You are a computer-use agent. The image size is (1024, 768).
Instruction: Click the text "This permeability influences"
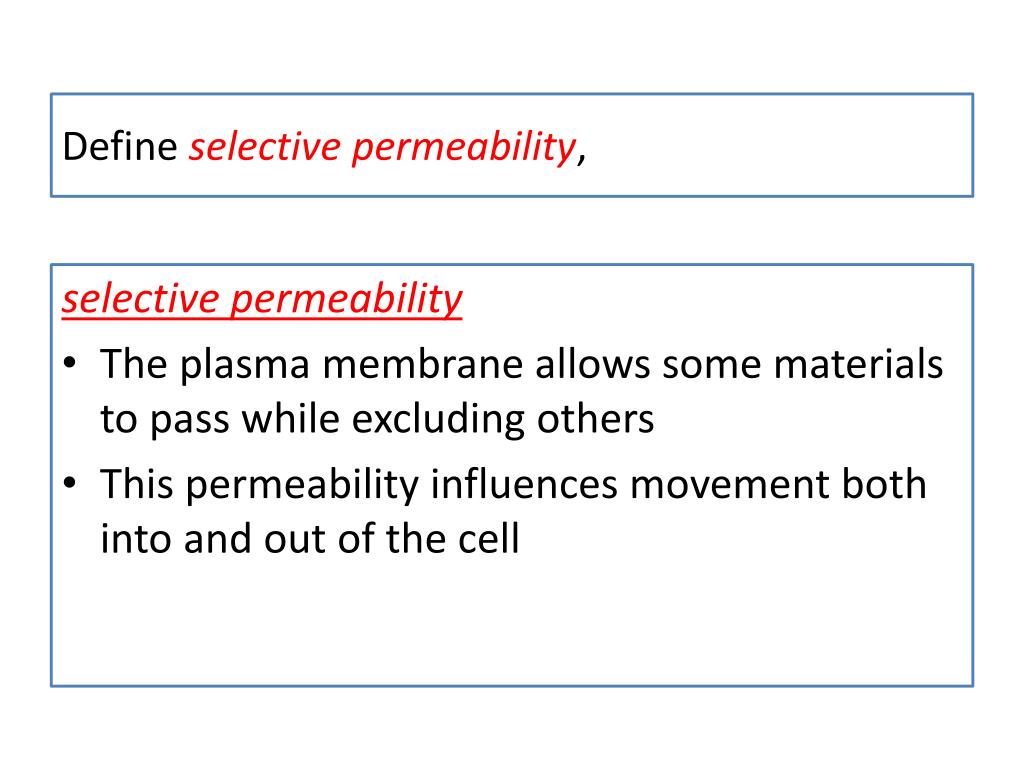click(x=359, y=485)
